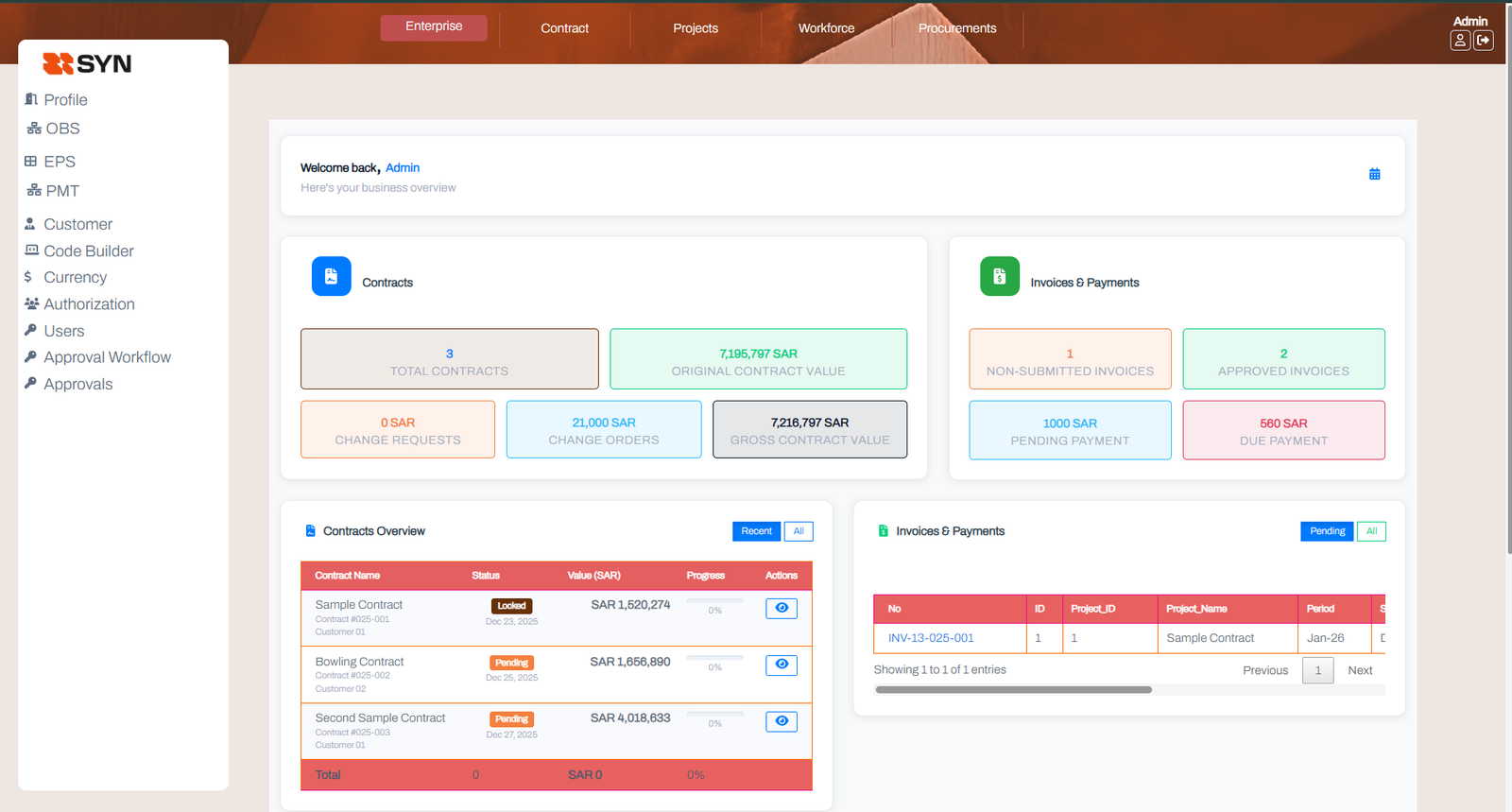The image size is (1512, 812).
Task: Filter invoices by Pending
Action: tap(1327, 531)
